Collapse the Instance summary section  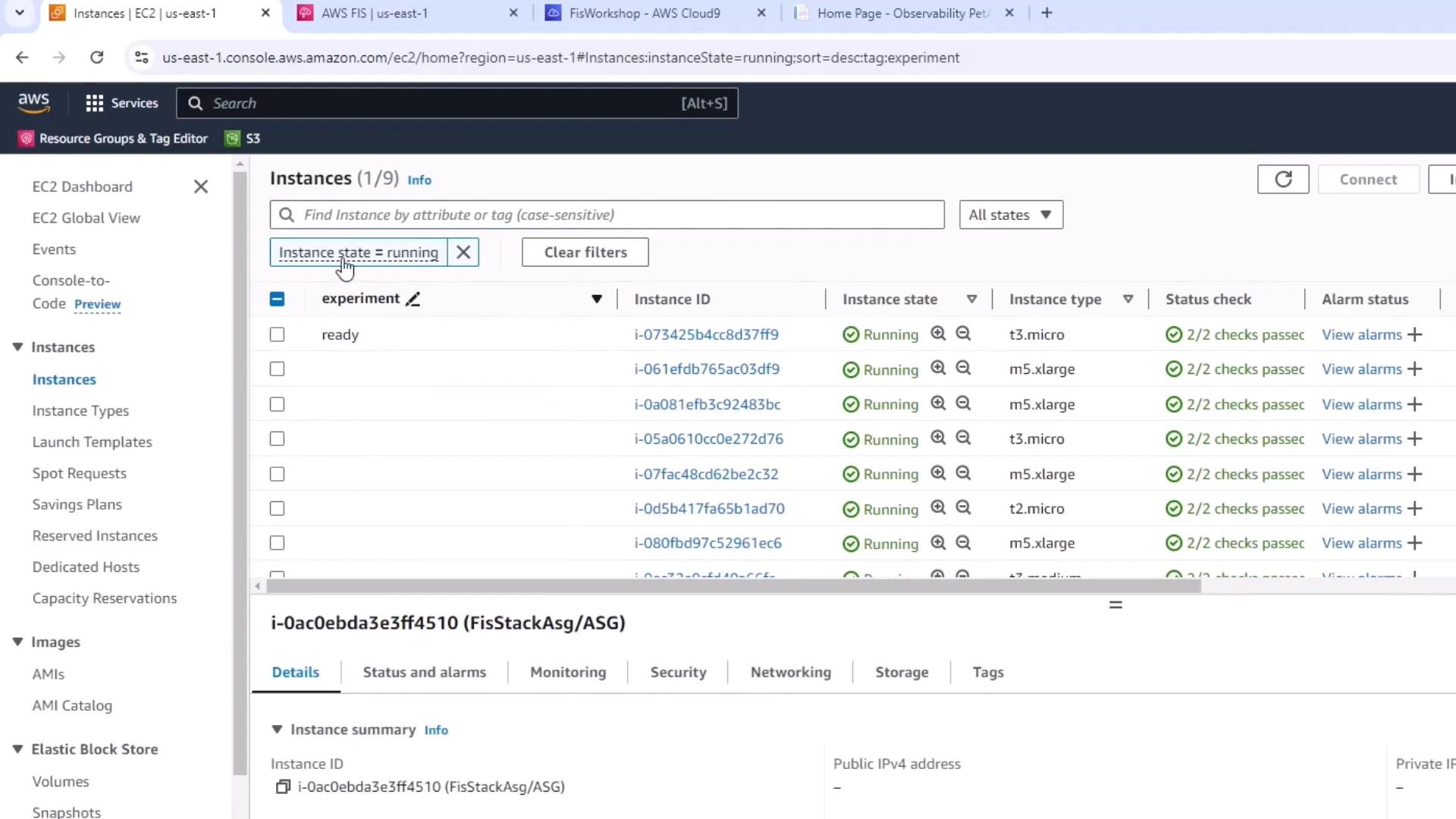point(277,730)
